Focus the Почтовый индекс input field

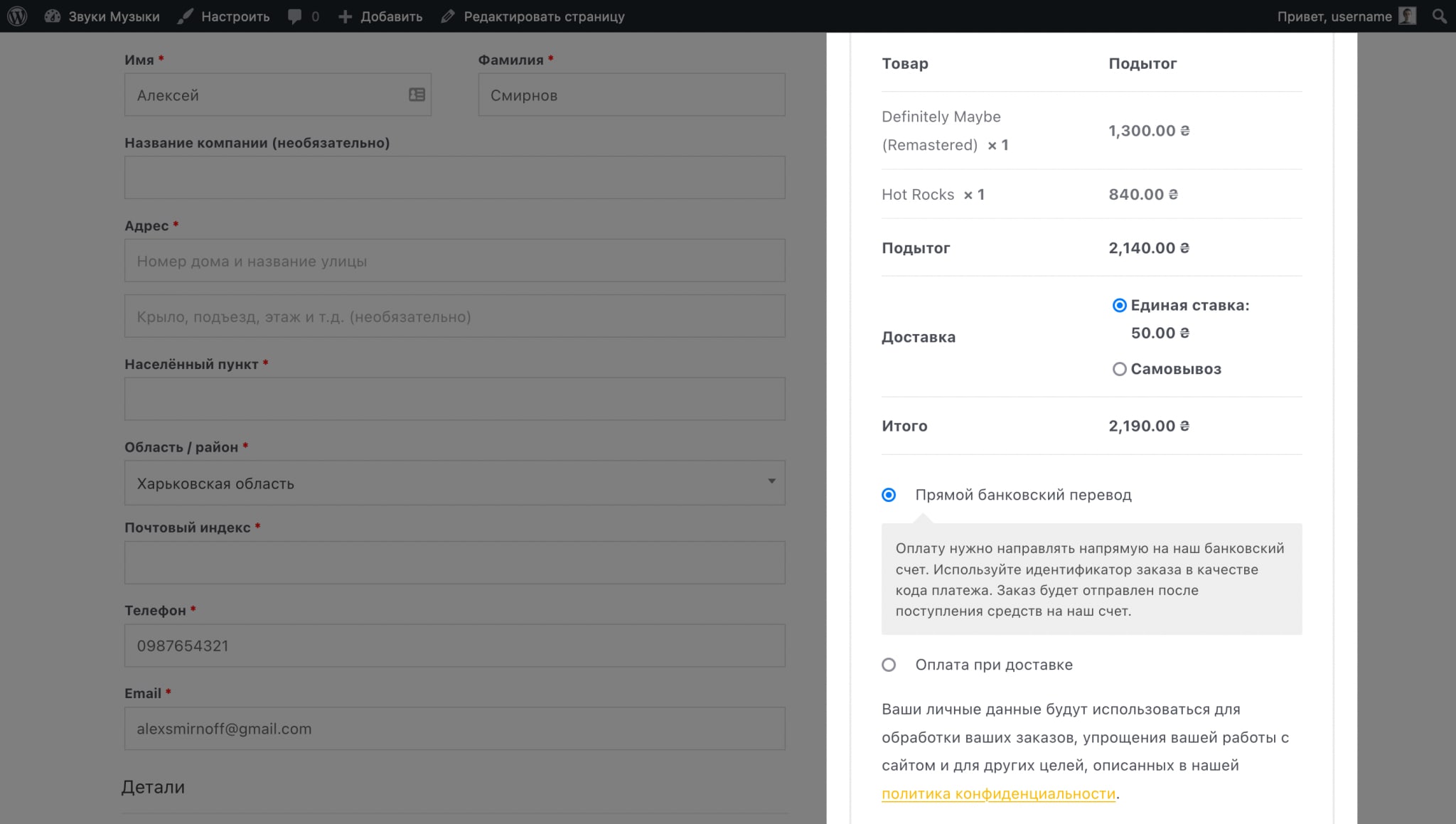point(455,562)
